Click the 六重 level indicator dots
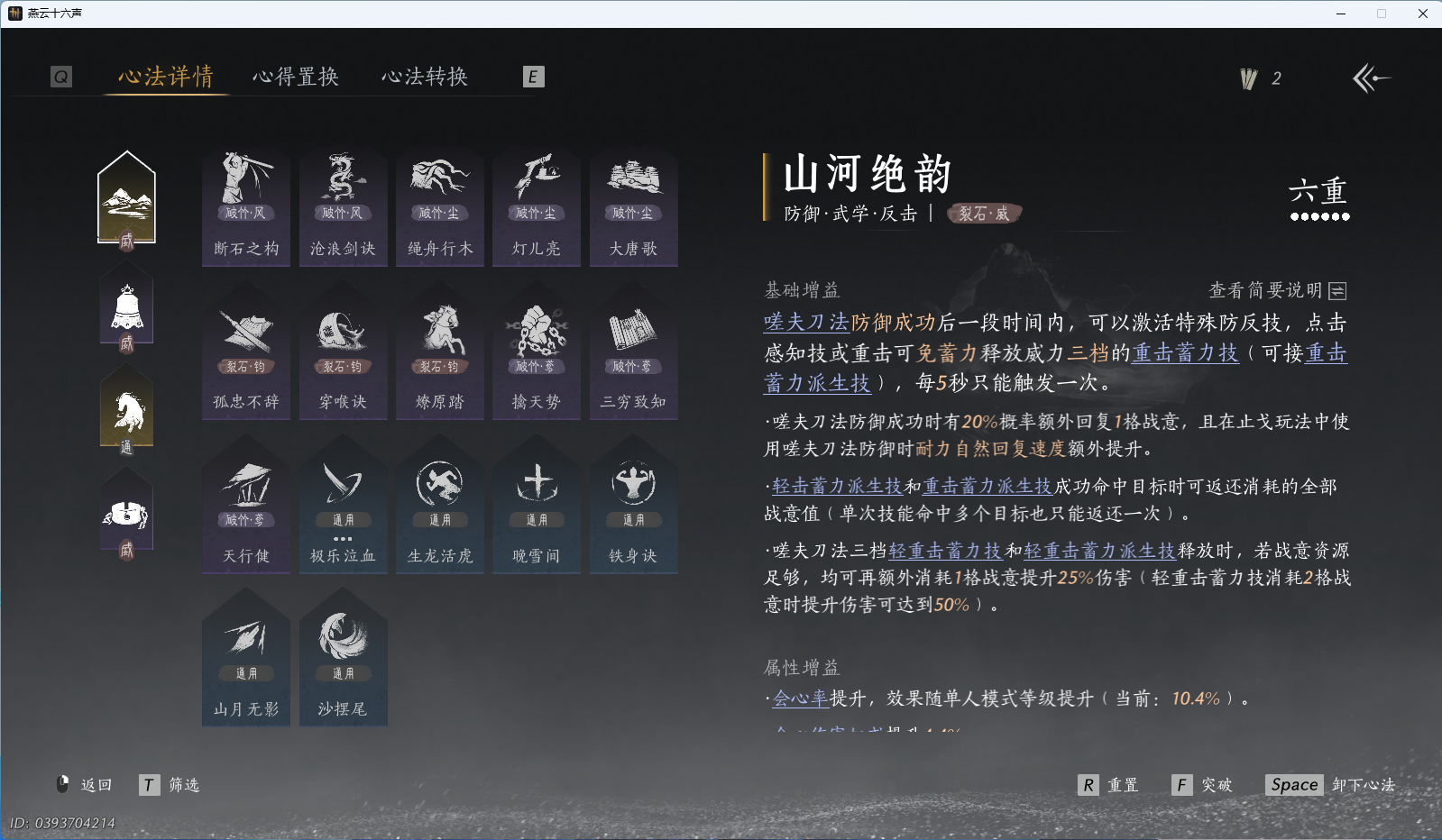Screen dimensions: 1442x840 coord(1320,216)
